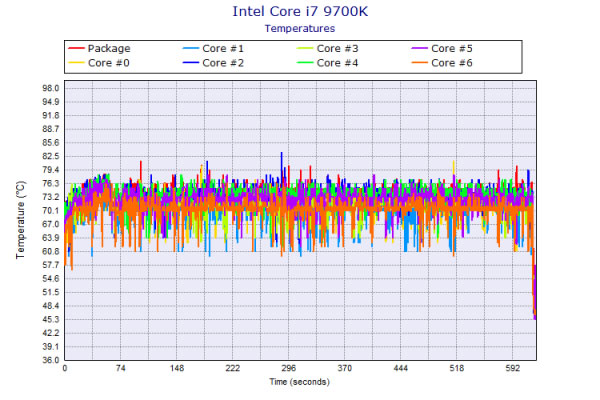Select the Core #4 legend label
The image size is (600, 400).
[x=338, y=63]
